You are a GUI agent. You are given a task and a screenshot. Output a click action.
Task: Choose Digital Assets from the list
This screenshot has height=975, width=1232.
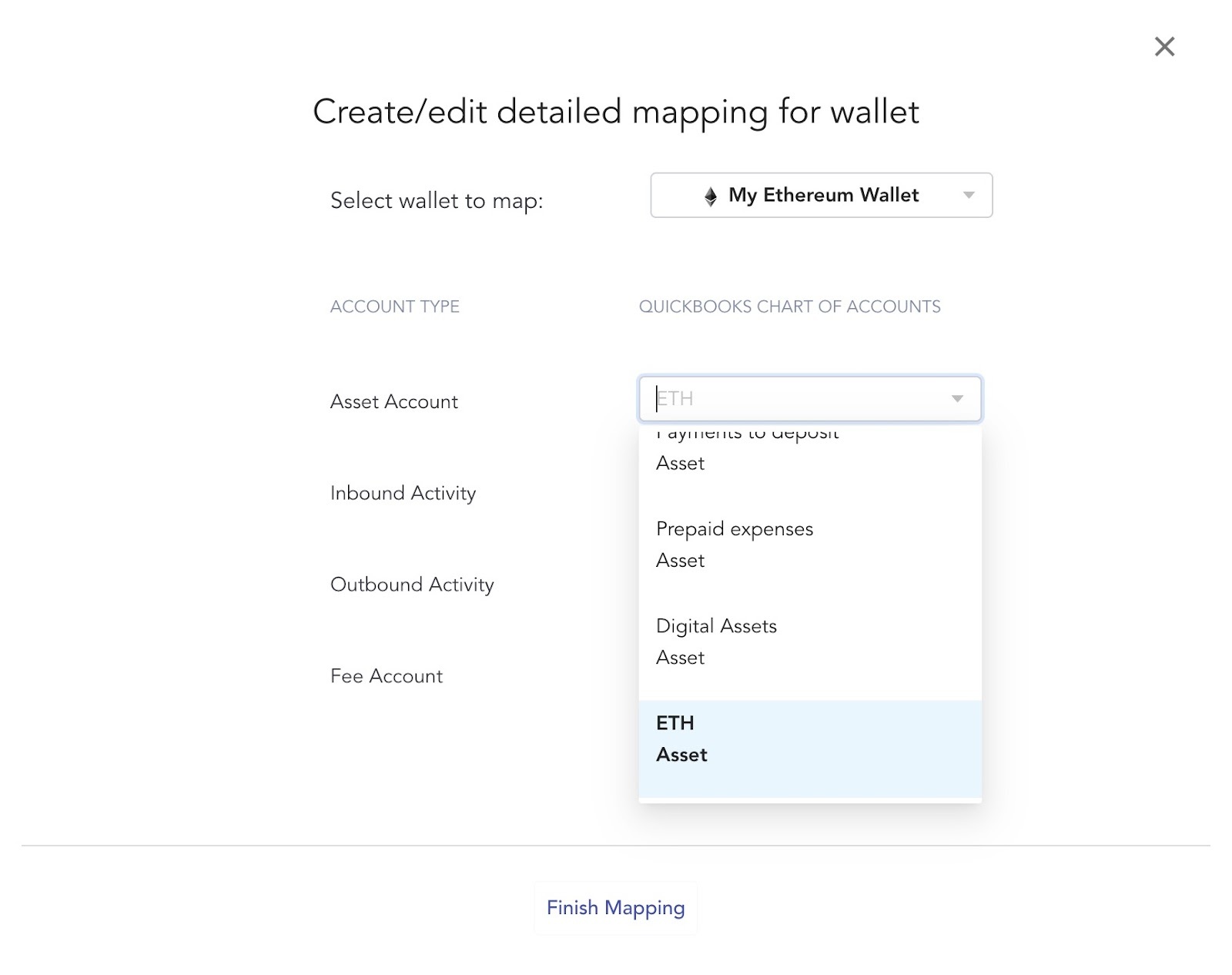809,641
